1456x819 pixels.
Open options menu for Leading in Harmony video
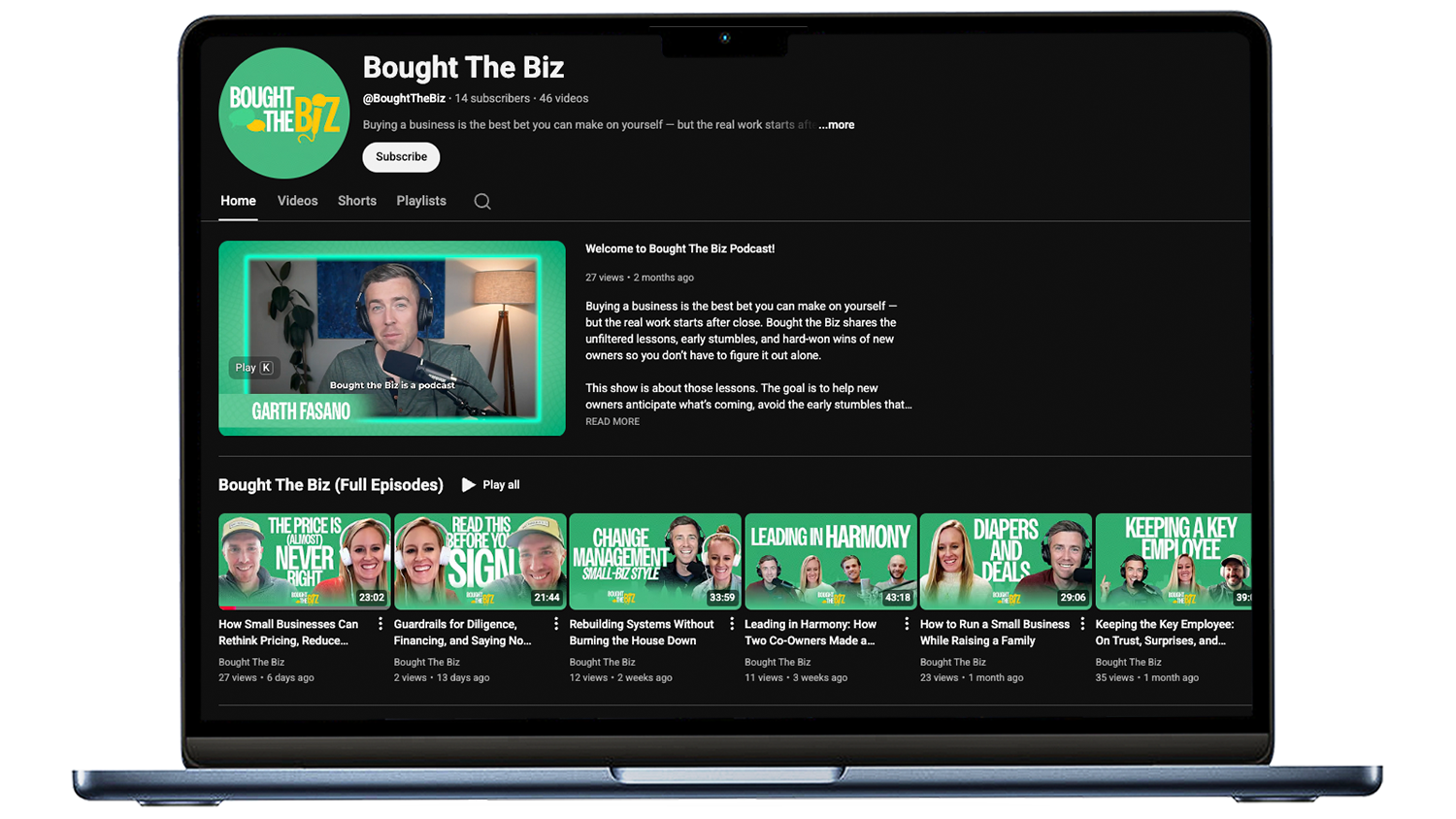pos(907,624)
